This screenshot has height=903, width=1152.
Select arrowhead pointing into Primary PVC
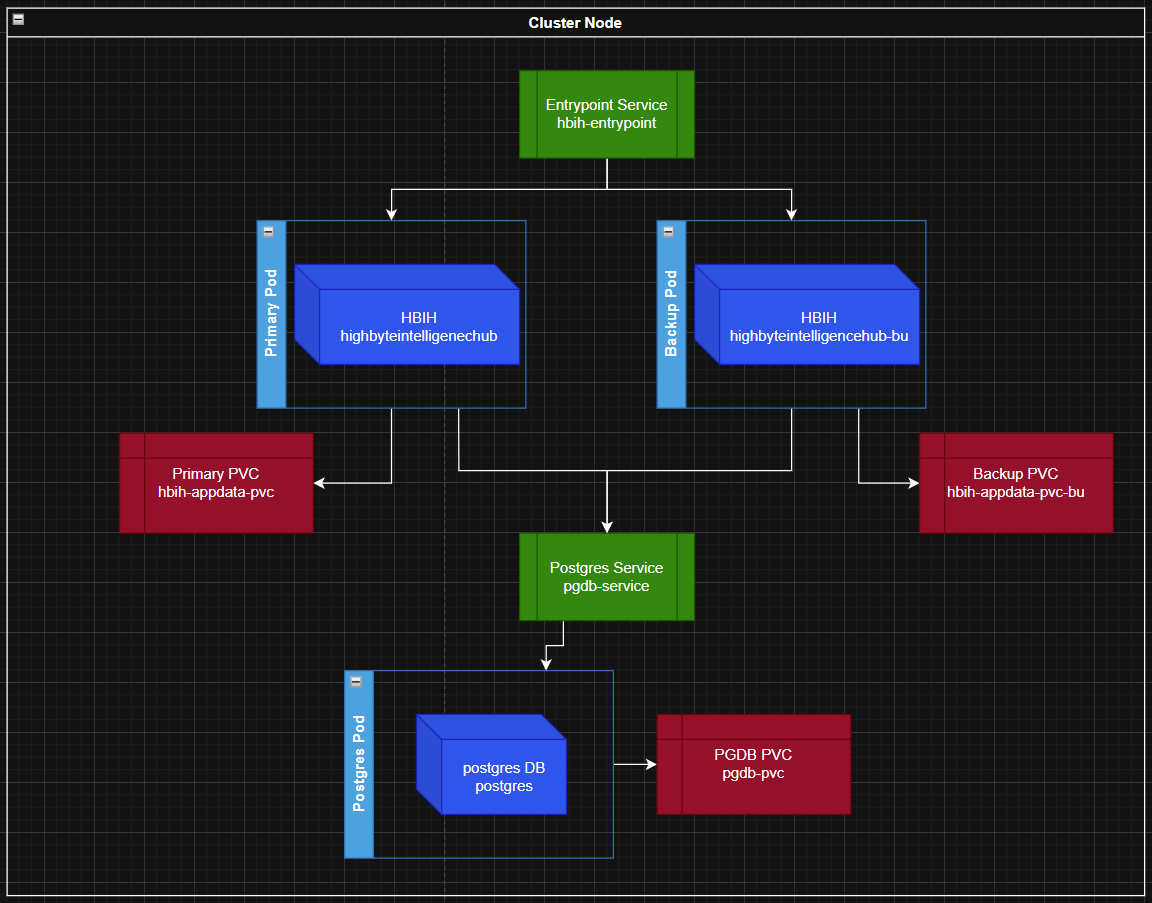point(321,483)
